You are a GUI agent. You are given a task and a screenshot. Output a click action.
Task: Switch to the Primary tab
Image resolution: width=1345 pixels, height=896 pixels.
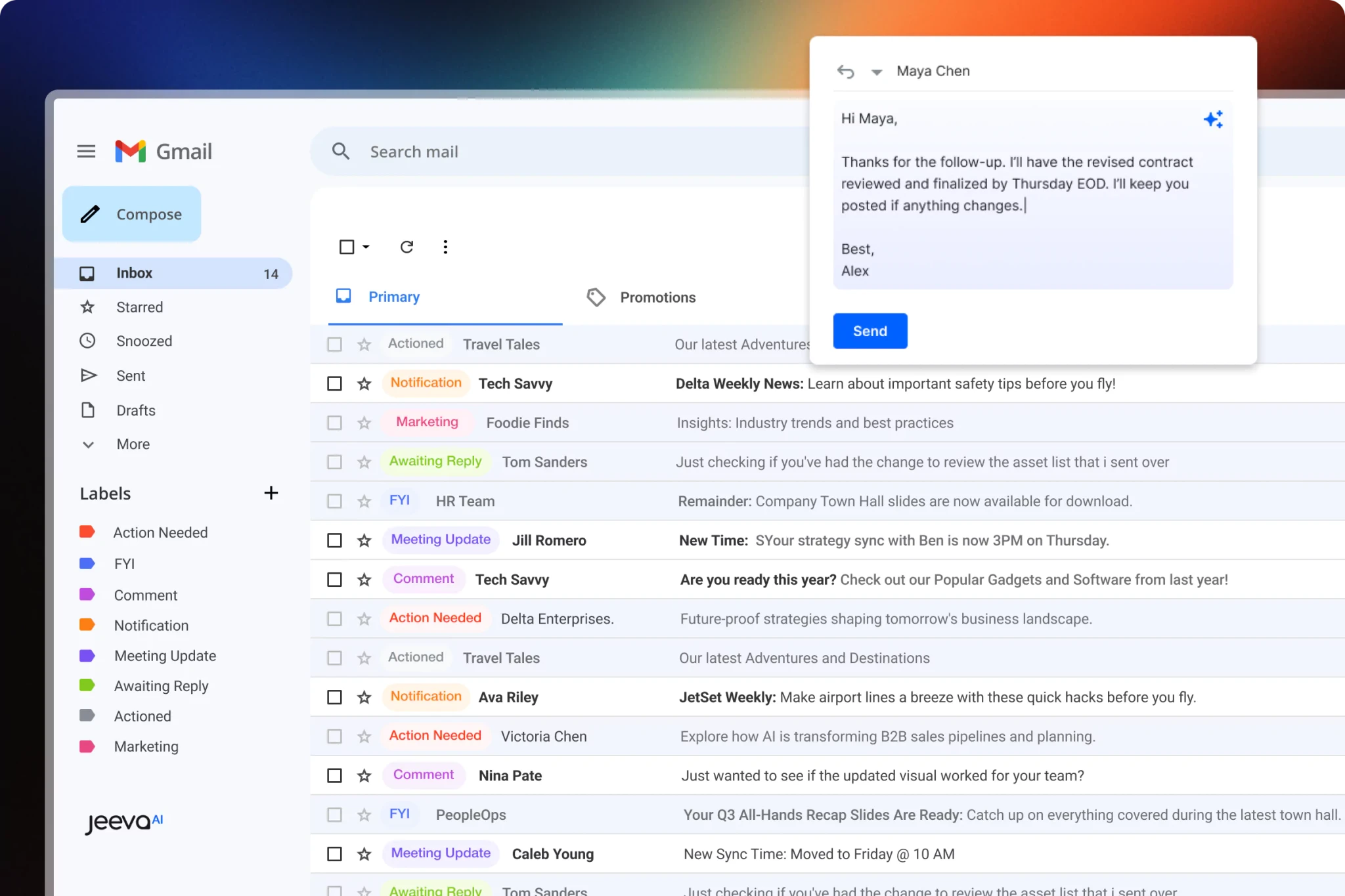[445, 297]
